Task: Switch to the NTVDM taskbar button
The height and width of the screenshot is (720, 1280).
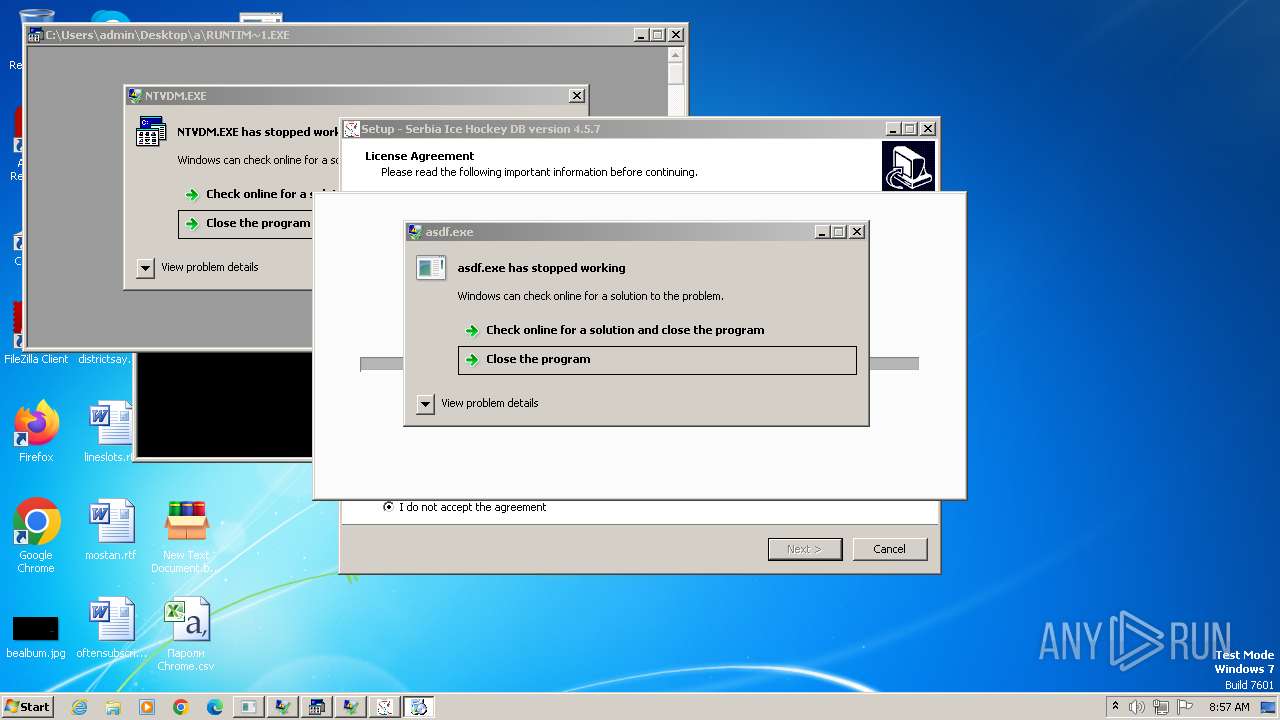Action: (x=316, y=707)
